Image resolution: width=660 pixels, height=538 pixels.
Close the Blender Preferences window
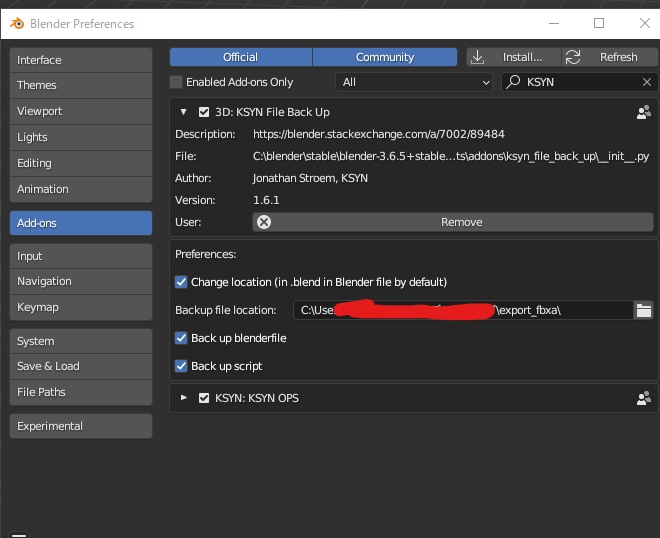(645, 23)
